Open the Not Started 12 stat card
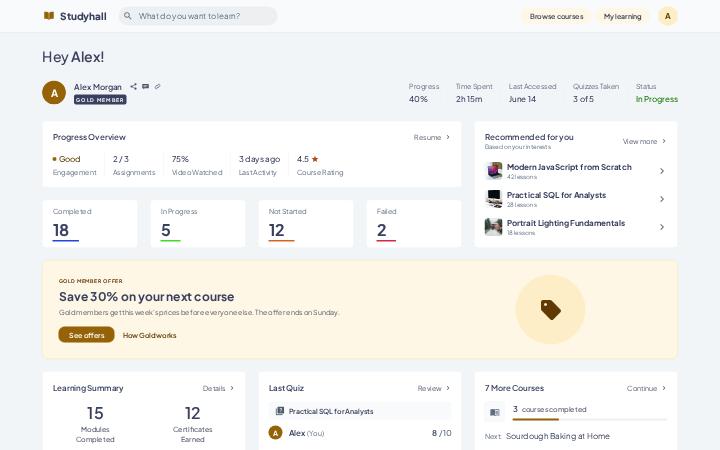This screenshot has width=720, height=450. point(306,224)
